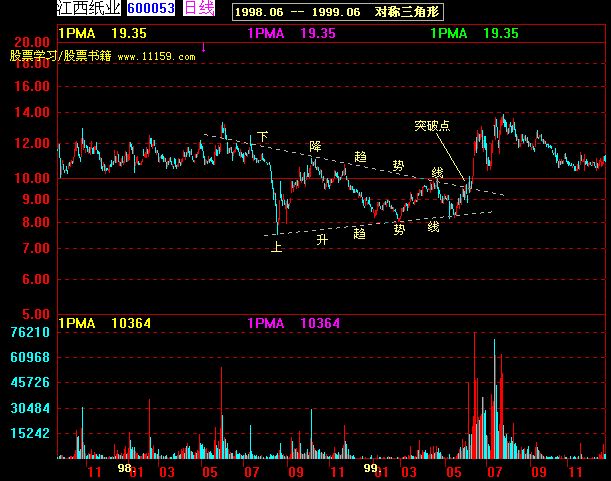611x481 pixels.
Task: Click the 15242 volume axis label
Action: [x=30, y=433]
